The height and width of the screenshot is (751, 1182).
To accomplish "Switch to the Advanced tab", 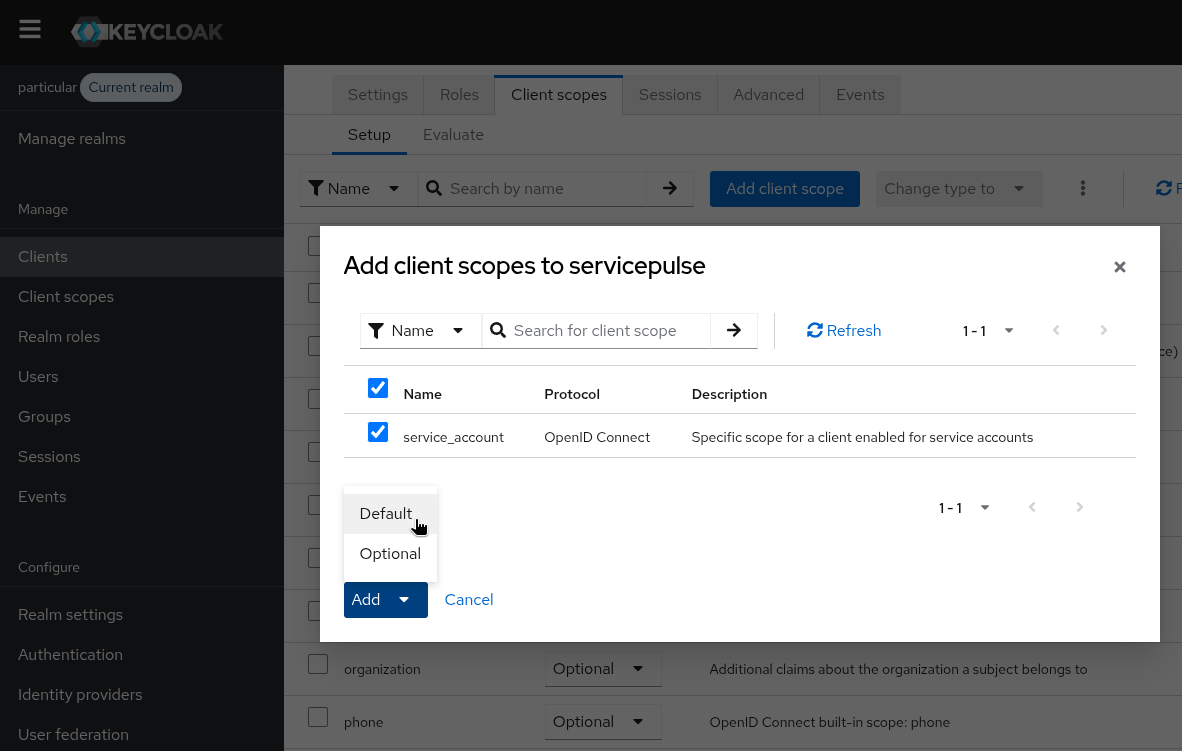I will coord(768,95).
